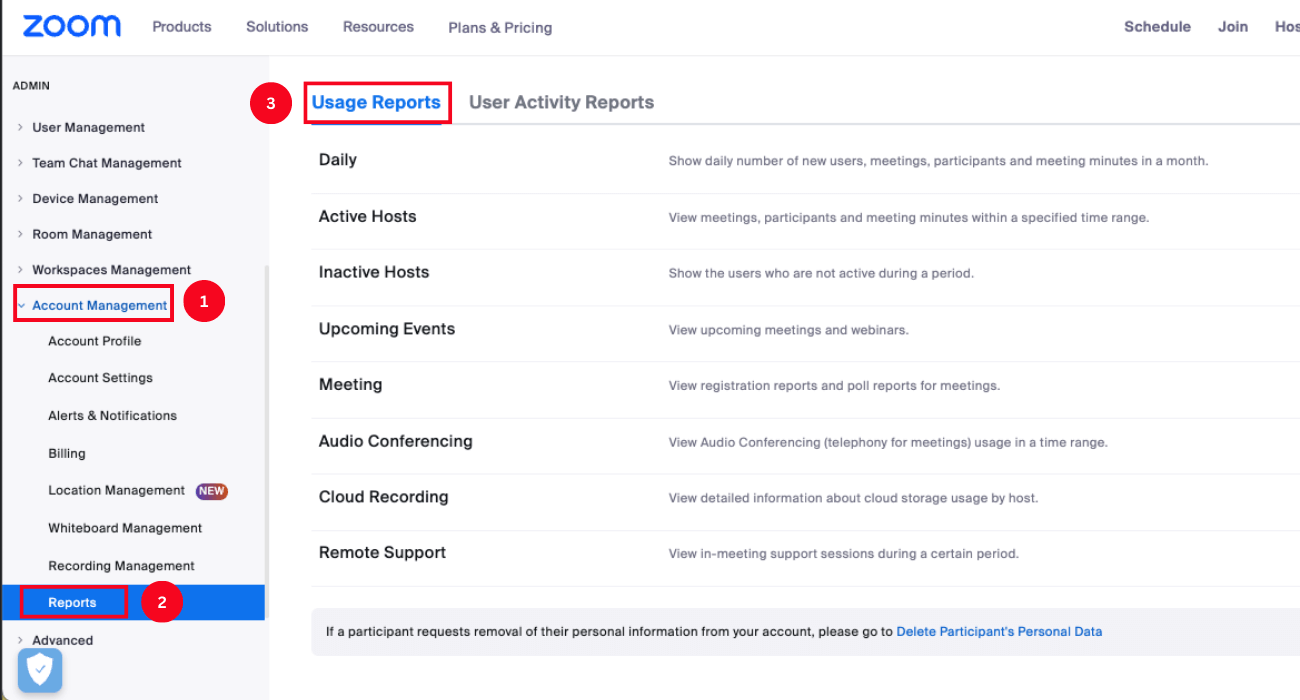This screenshot has width=1300, height=700.
Task: Click the NEW badge beside Location Management
Action: click(x=211, y=491)
